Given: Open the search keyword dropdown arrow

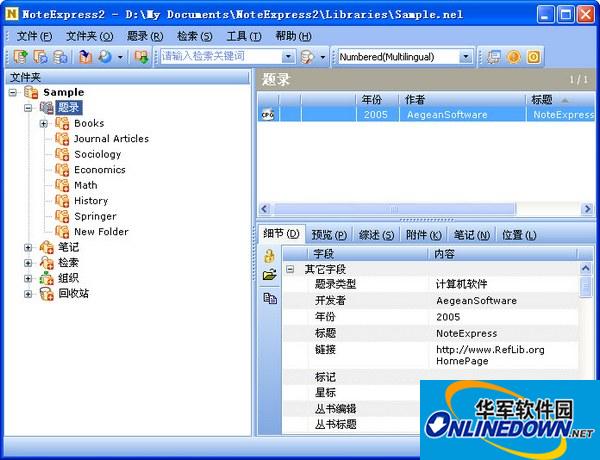Looking at the screenshot, I should (289, 57).
